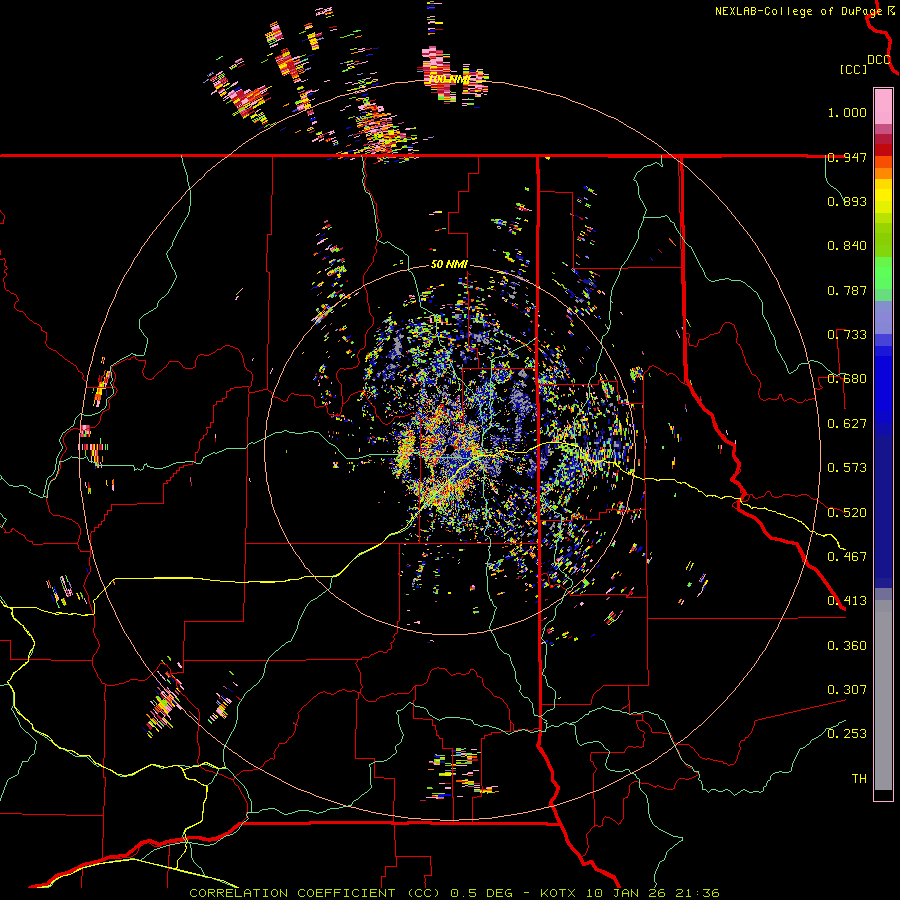The height and width of the screenshot is (900, 900).
Task: Click the 1.000 value on the color scale
Action: pos(847,112)
